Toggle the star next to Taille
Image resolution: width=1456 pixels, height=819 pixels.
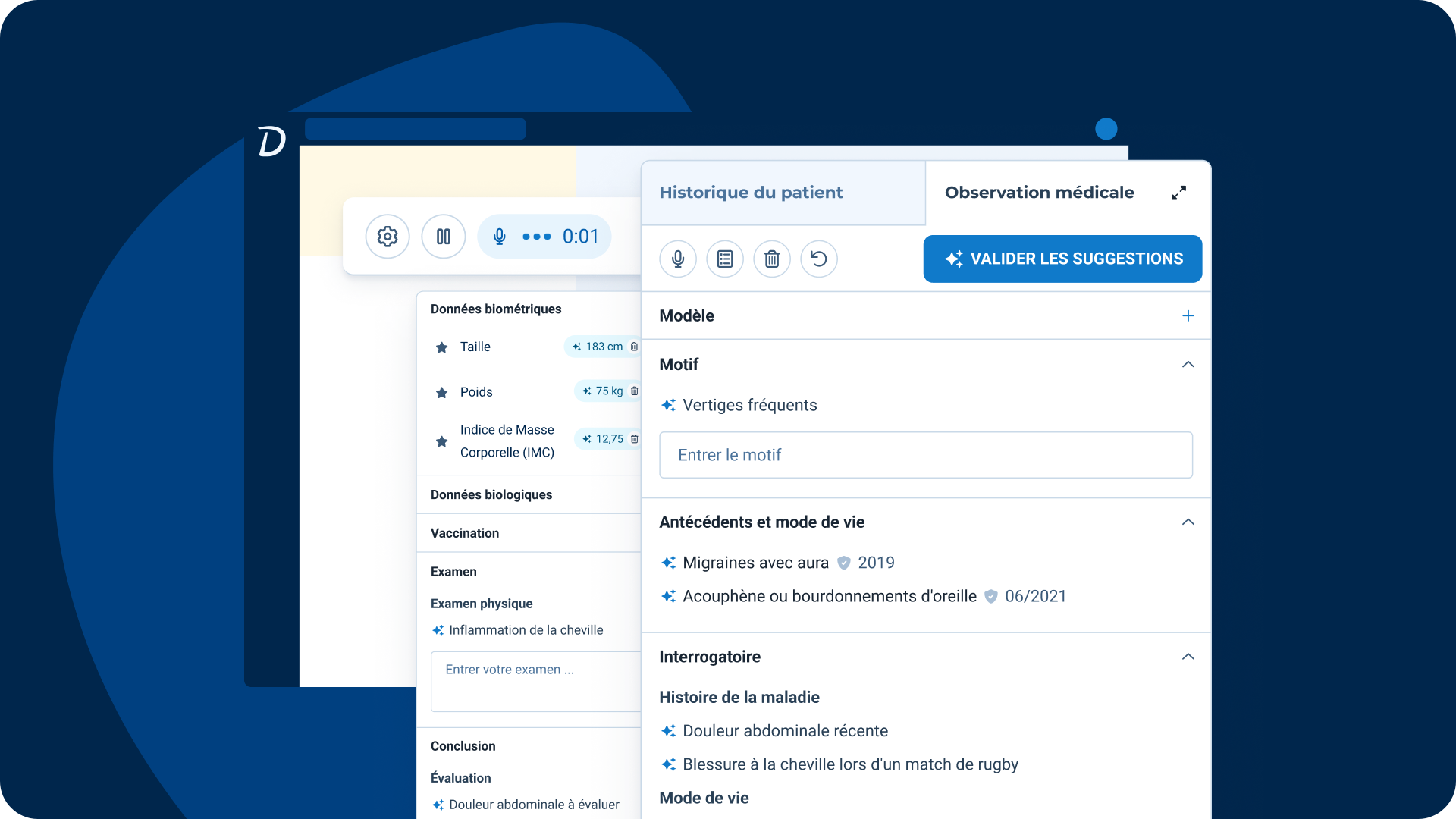point(442,347)
